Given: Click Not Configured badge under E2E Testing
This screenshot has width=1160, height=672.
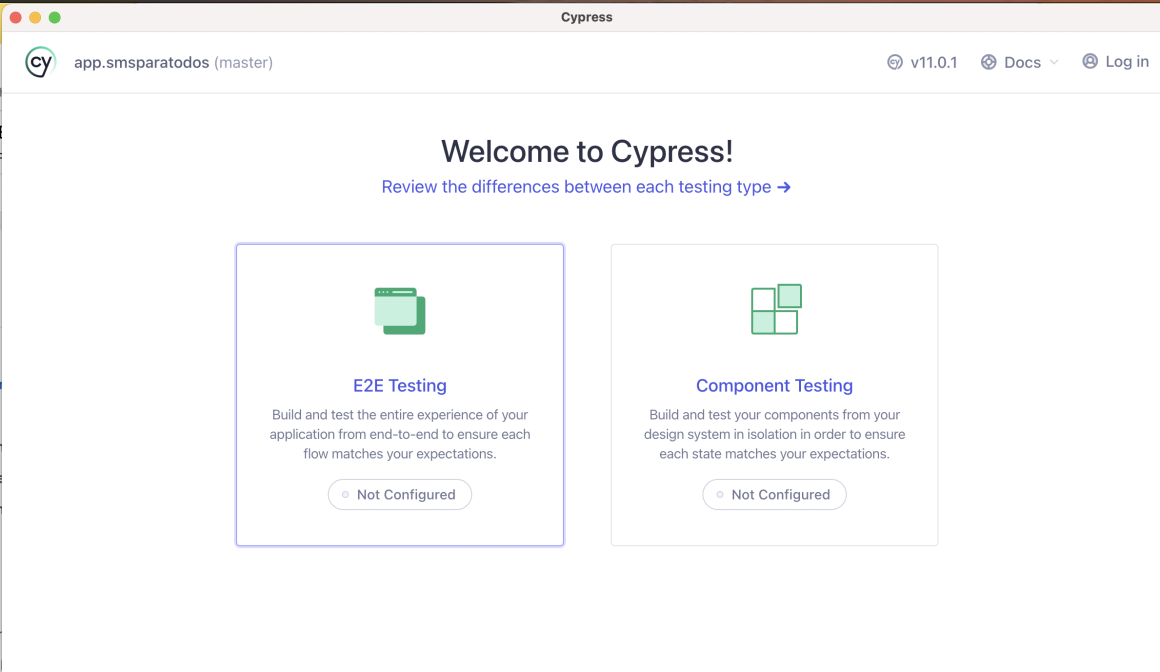Looking at the screenshot, I should [399, 494].
